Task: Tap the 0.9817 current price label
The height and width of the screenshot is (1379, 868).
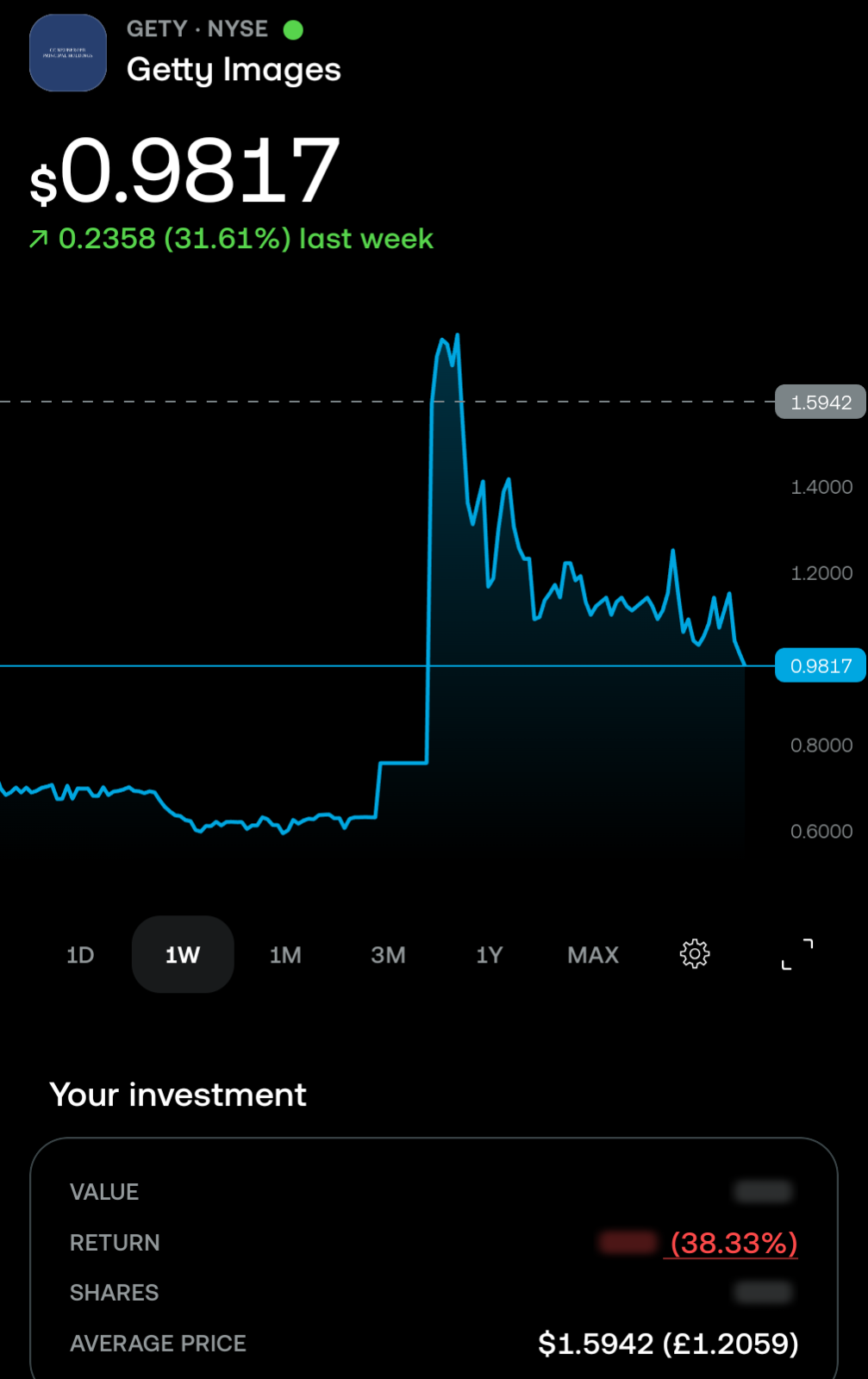Action: coord(821,665)
